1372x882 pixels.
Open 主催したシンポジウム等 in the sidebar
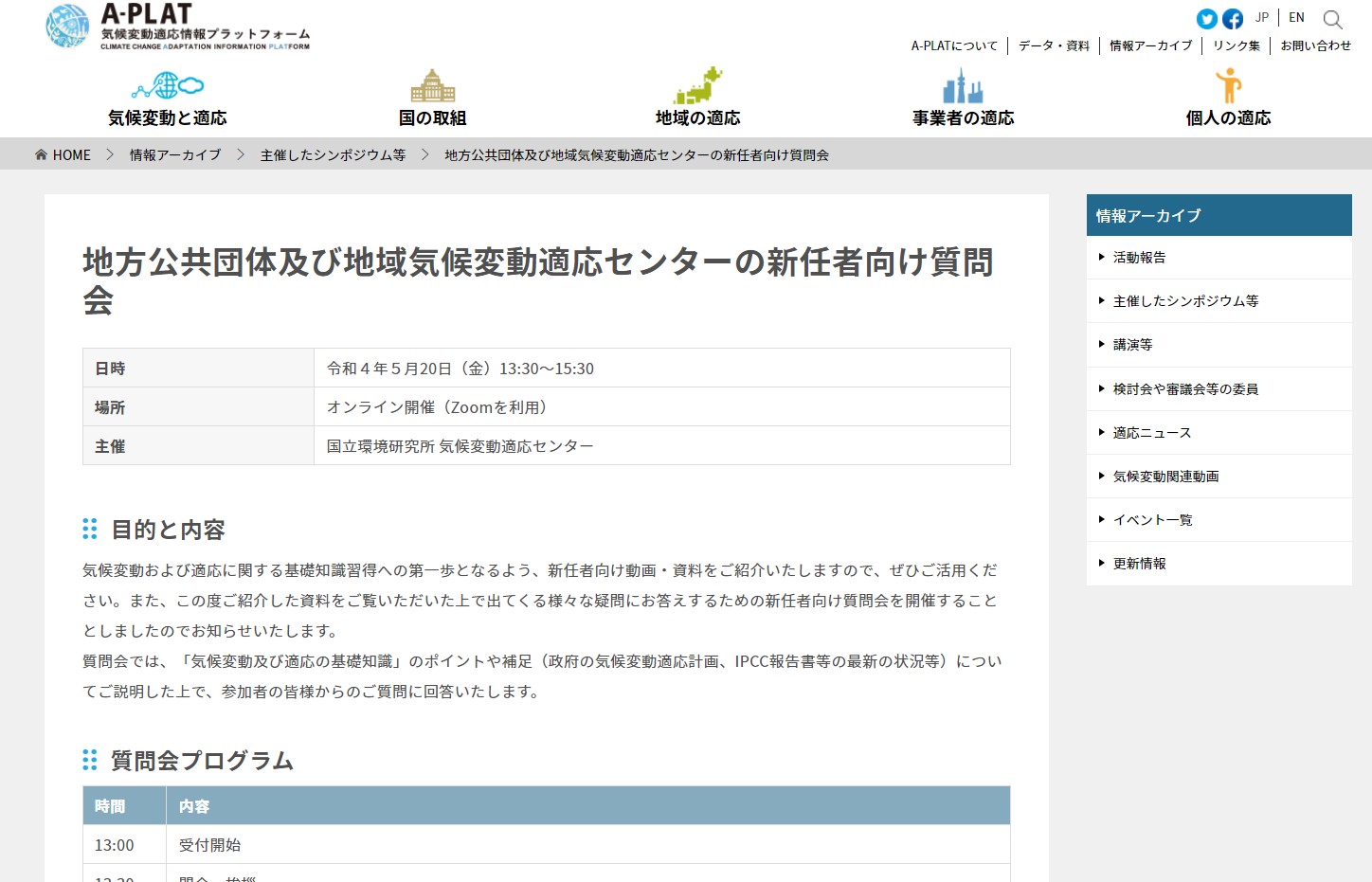pos(1185,301)
